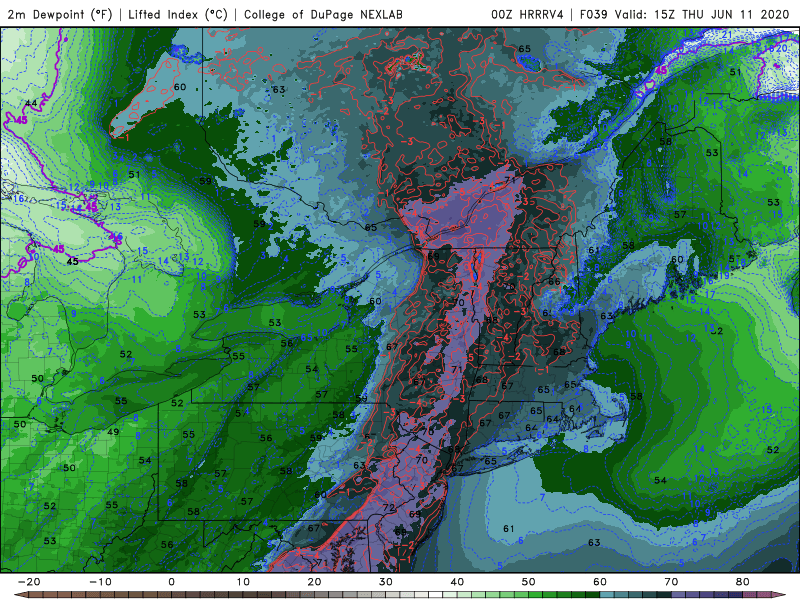Image resolution: width=800 pixels, height=600 pixels.
Task: Click the 72 dewpoint value on the map
Action: [x=389, y=507]
